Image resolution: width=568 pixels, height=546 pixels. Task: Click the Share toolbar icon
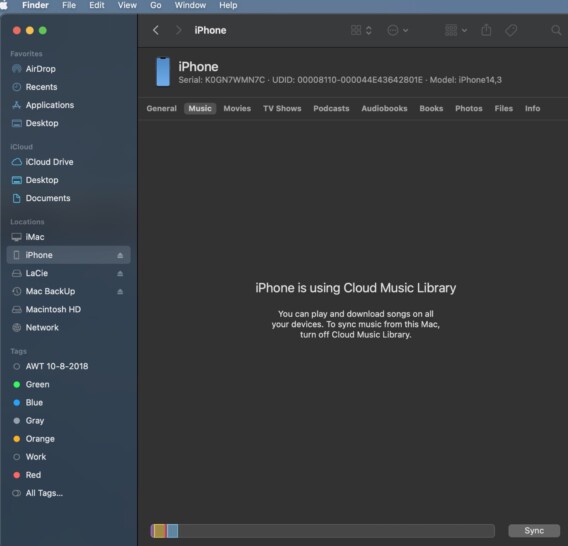pyautogui.click(x=486, y=30)
